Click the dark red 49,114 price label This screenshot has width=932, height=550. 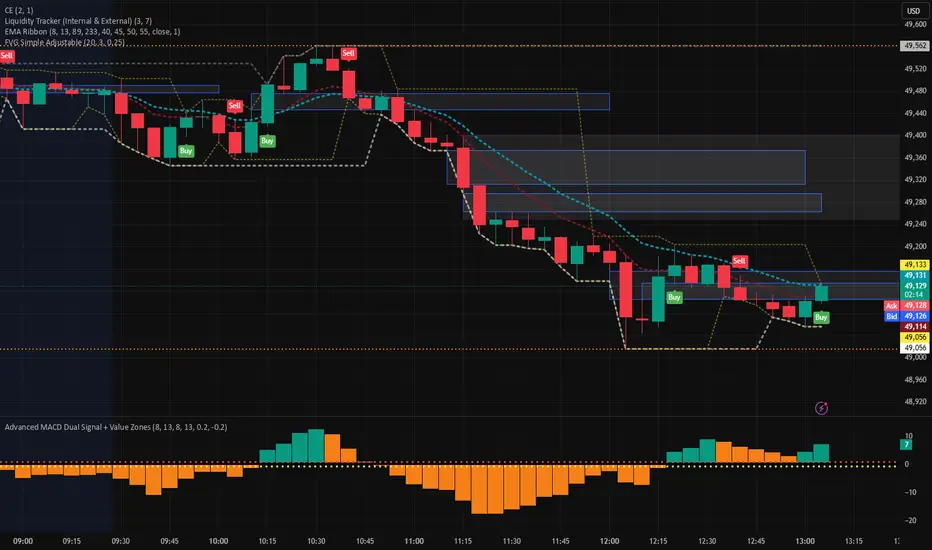(x=915, y=326)
